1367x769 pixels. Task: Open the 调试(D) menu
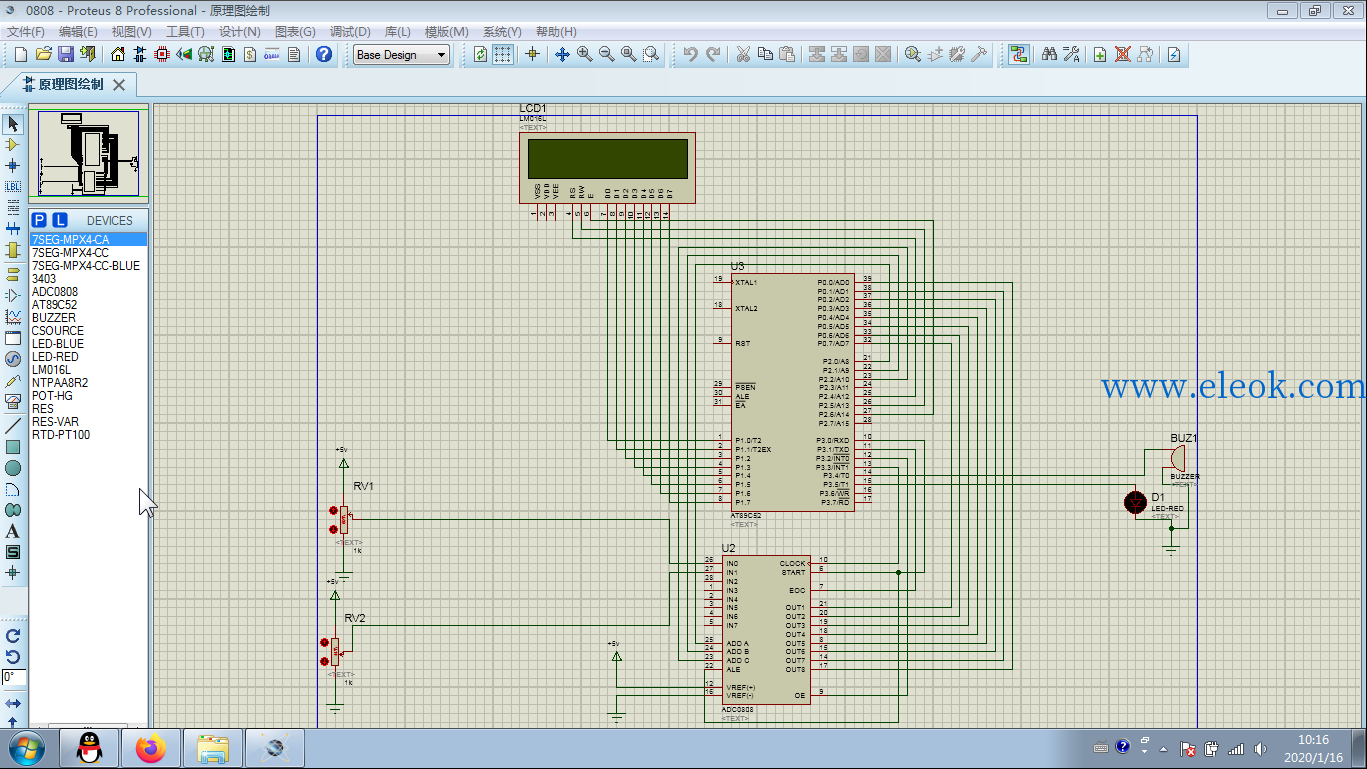(x=350, y=32)
